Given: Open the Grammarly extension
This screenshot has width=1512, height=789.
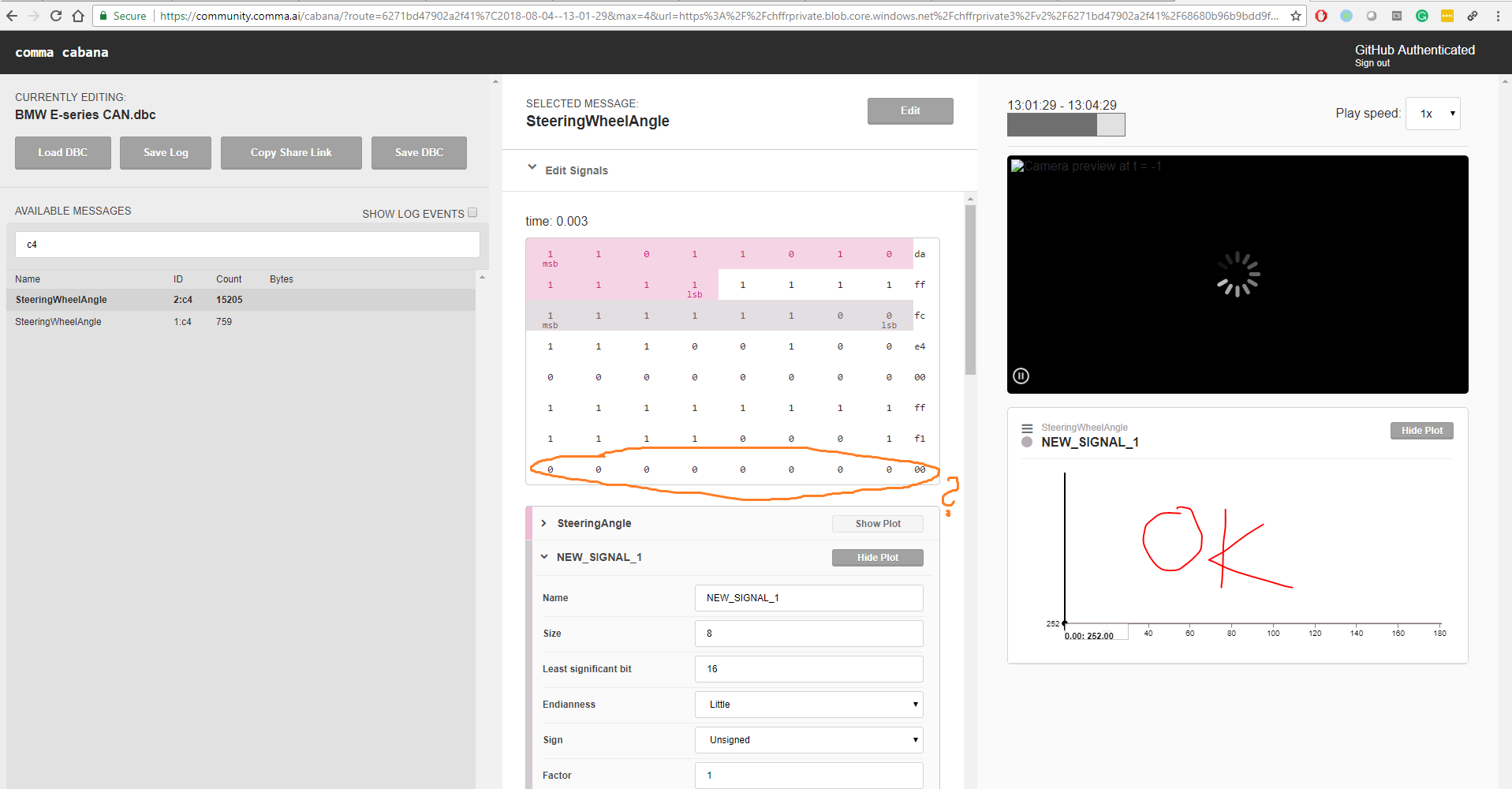Looking at the screenshot, I should coord(1421,15).
